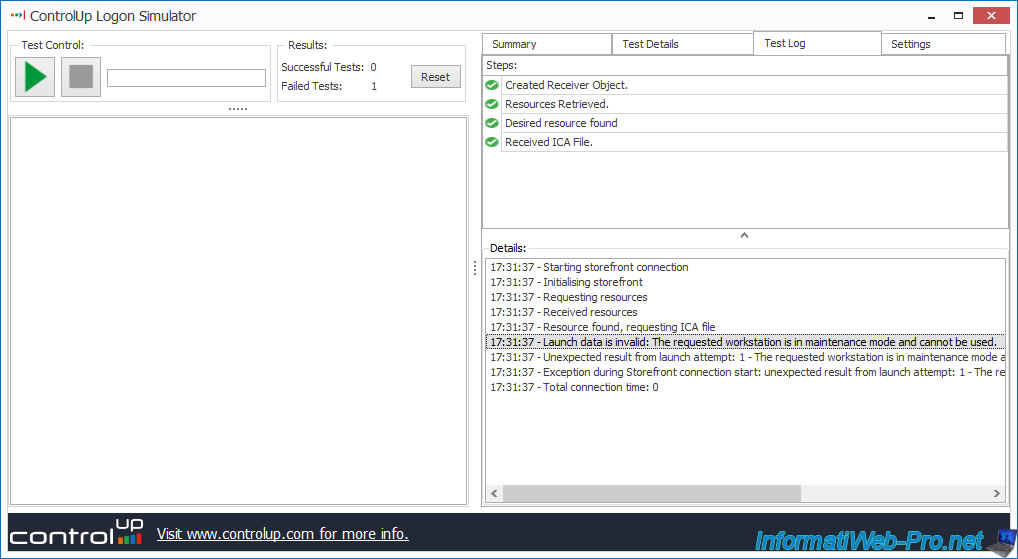
Task: Click the green check icon beside Desired resource found
Action: tap(492, 123)
